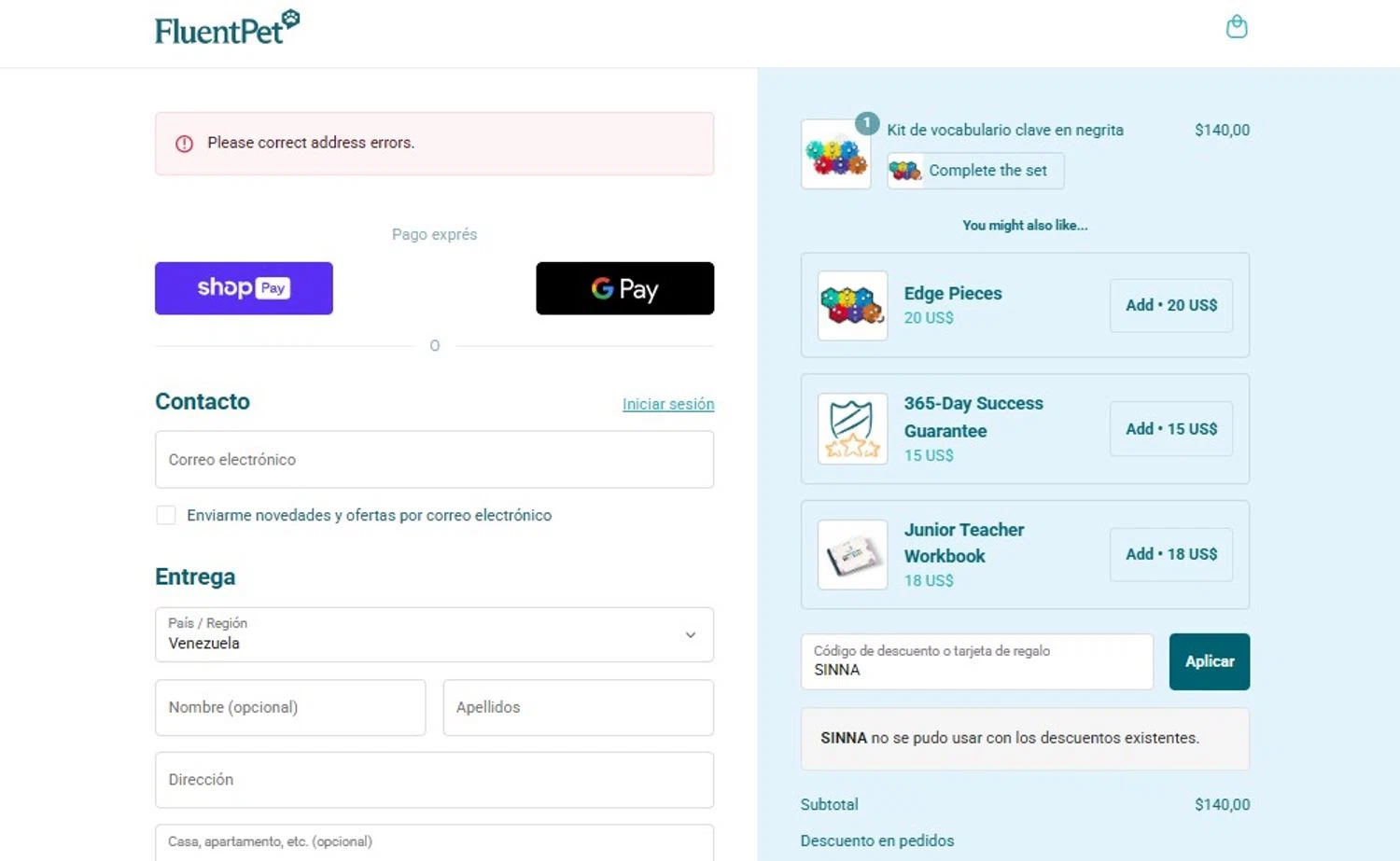Focus the Apellidos field
The width and height of the screenshot is (1400, 861).
(578, 707)
